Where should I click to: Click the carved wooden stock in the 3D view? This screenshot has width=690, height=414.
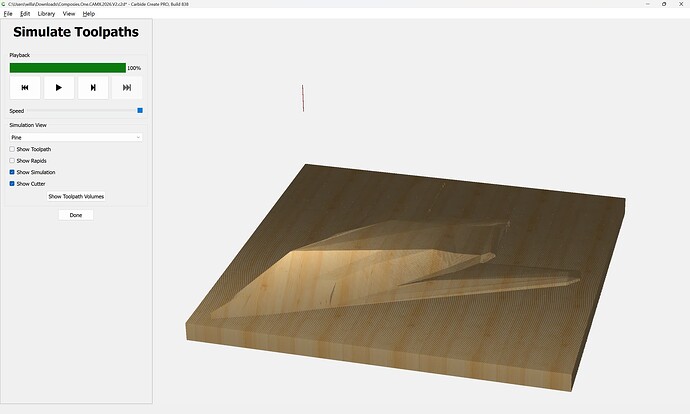coord(405,277)
